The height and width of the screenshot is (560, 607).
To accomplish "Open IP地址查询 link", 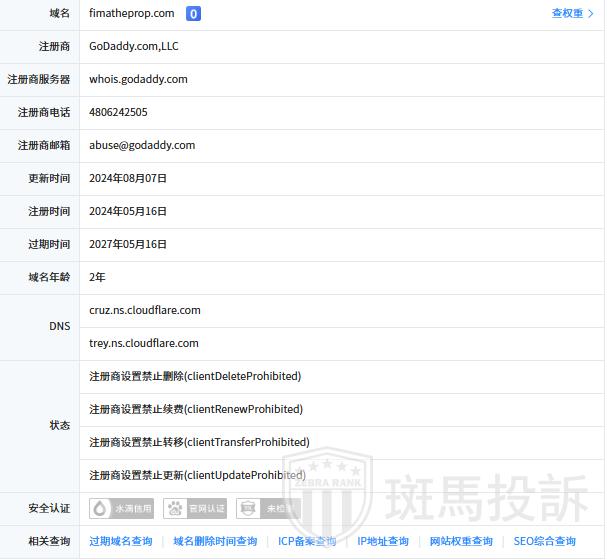I will (x=383, y=541).
